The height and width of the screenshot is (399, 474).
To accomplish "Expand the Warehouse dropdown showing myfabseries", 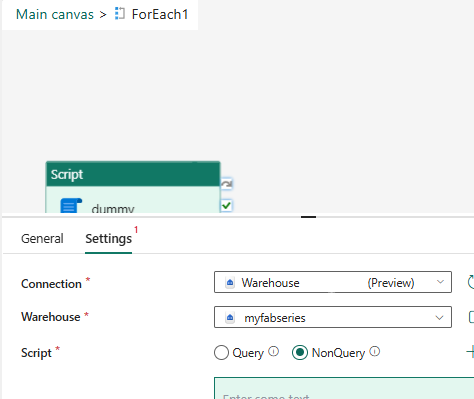I will pyautogui.click(x=333, y=317).
